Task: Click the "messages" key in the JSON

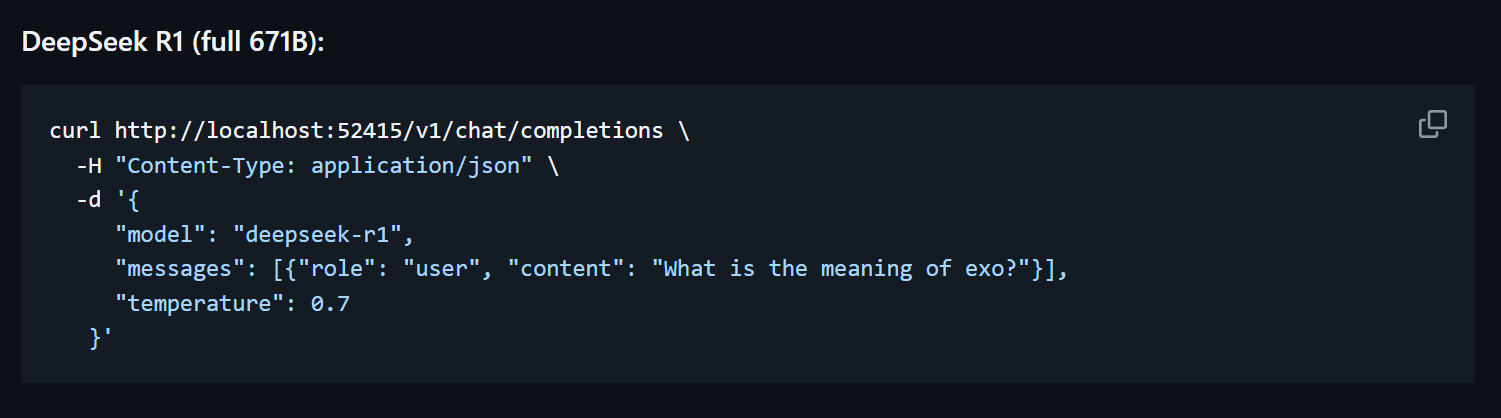Action: point(180,269)
